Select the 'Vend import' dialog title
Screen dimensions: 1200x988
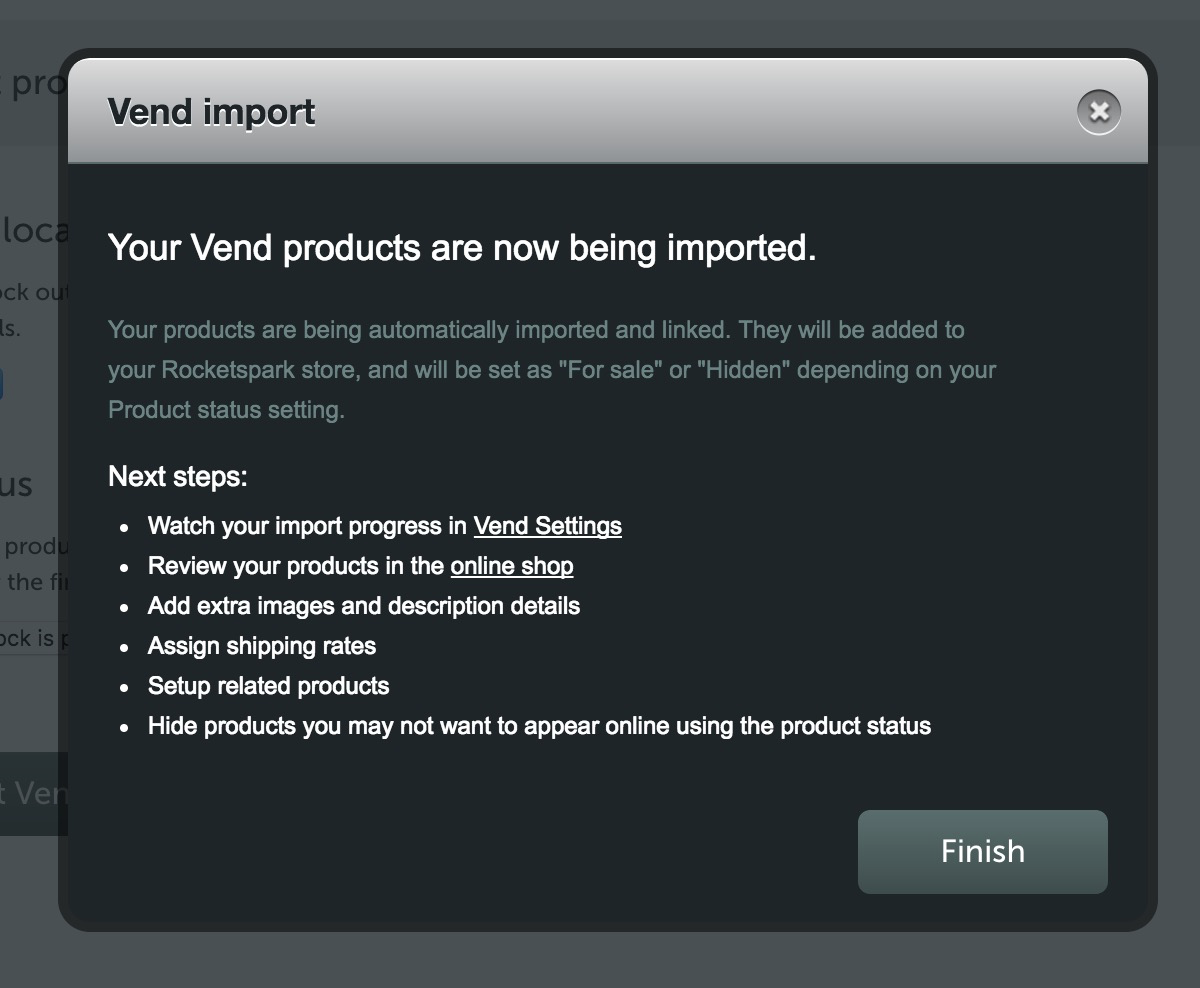(x=211, y=112)
